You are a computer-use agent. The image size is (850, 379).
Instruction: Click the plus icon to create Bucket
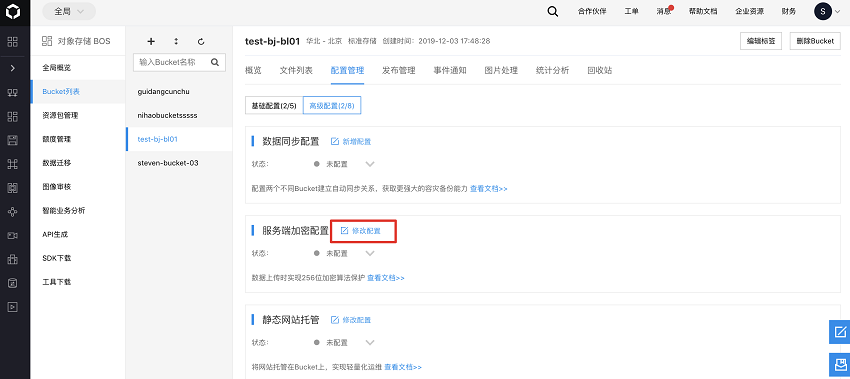[x=151, y=41]
